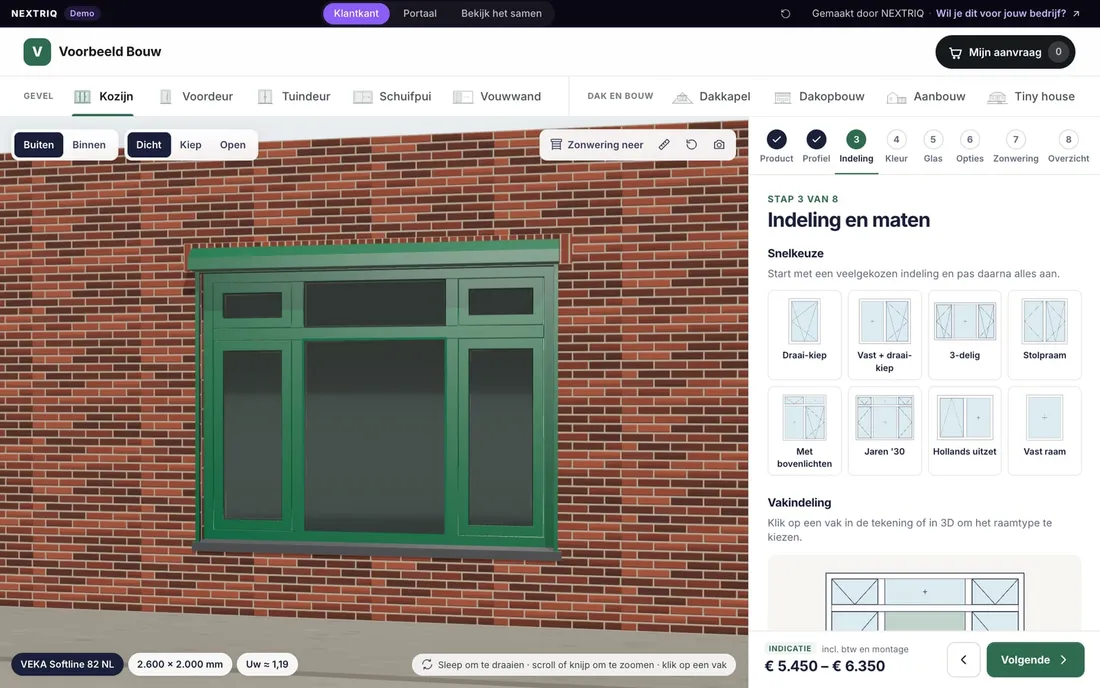
Task: Go to step 6 Opties
Action: (x=970, y=147)
